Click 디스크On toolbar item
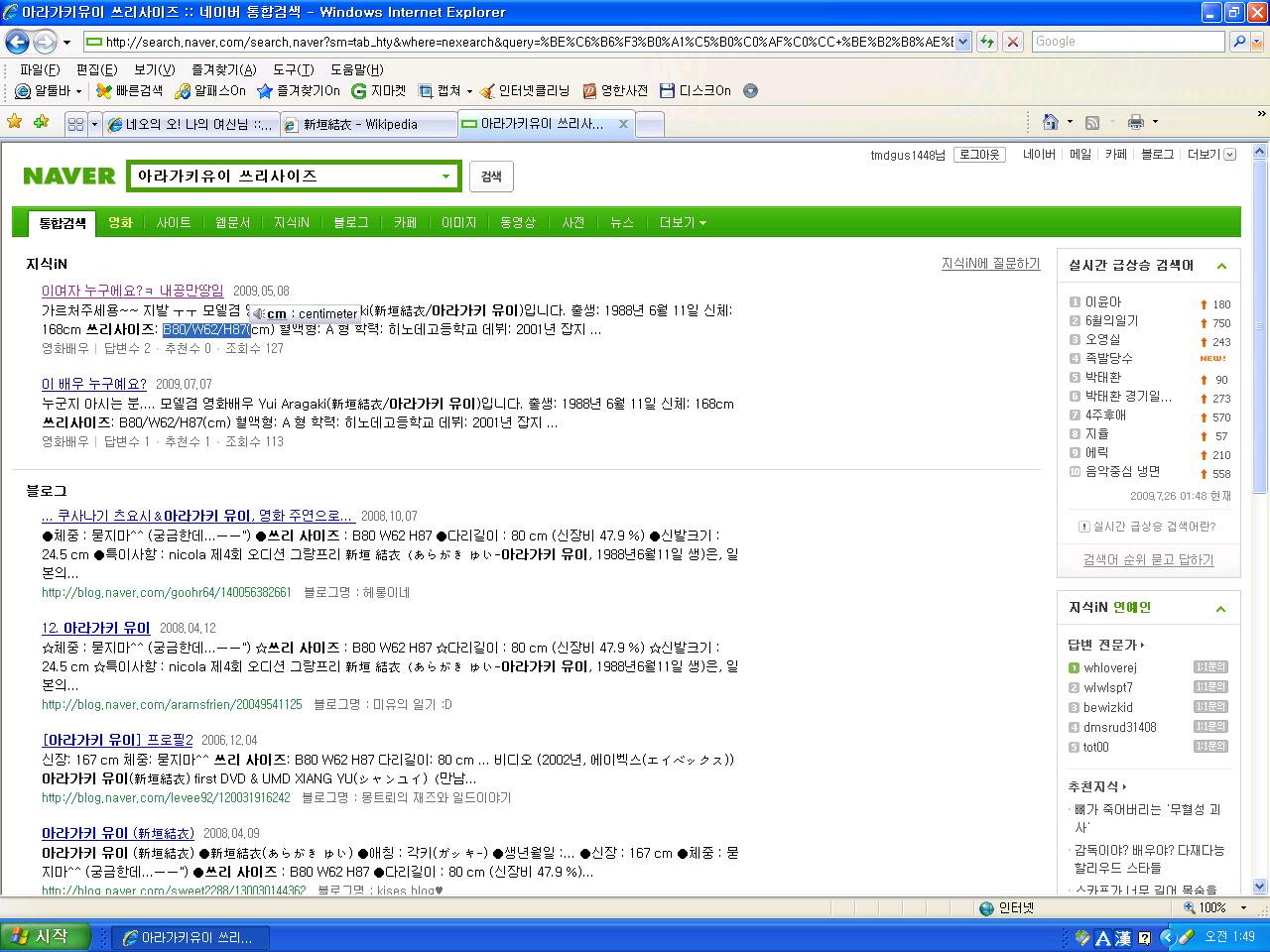The height and width of the screenshot is (952, 1270). click(x=696, y=90)
